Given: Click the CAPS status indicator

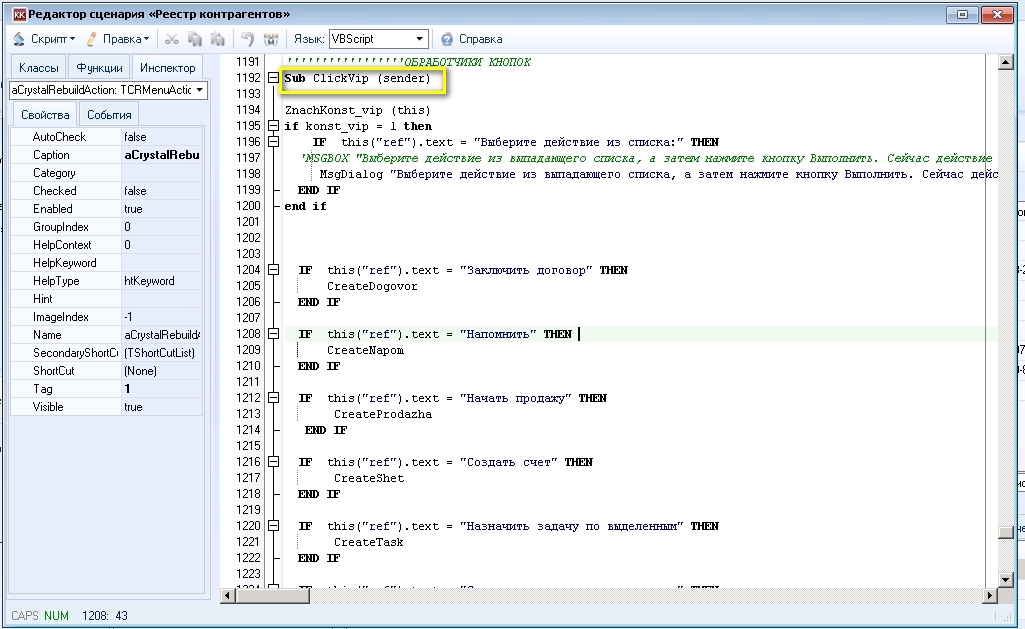Looking at the screenshot, I should (25, 616).
